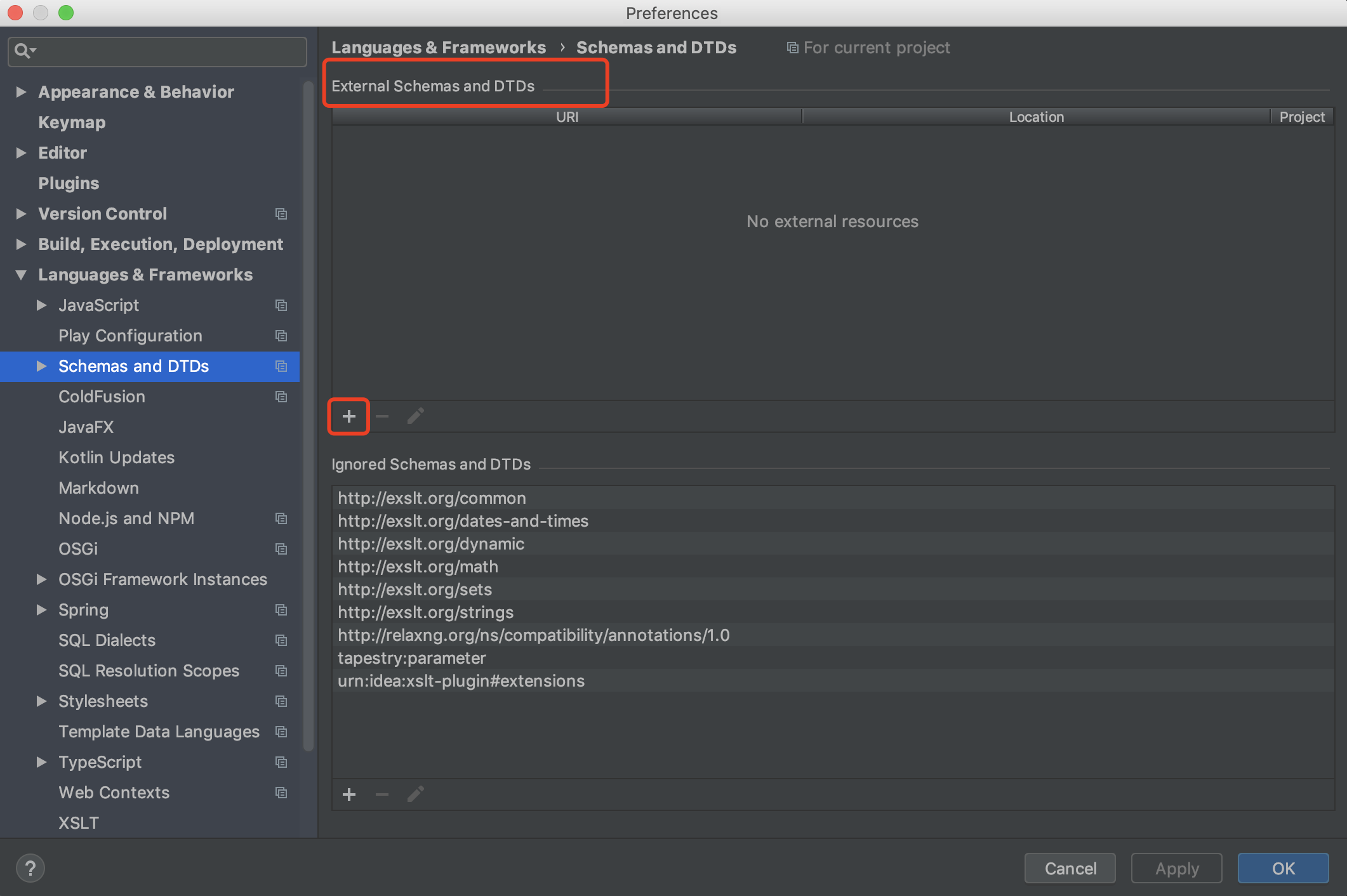Click Languages & Frameworks breadcrumb
The width and height of the screenshot is (1347, 896).
(x=438, y=48)
